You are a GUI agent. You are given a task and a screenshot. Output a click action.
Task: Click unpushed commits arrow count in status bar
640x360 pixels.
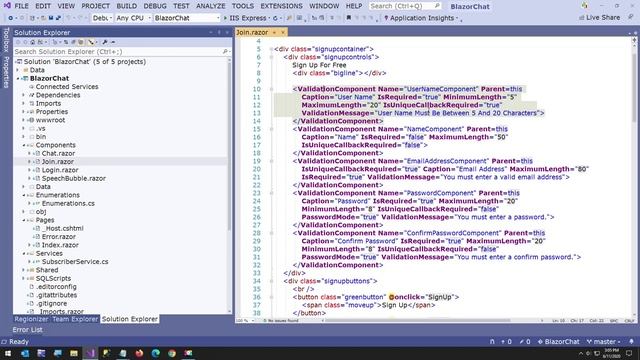click(506, 341)
